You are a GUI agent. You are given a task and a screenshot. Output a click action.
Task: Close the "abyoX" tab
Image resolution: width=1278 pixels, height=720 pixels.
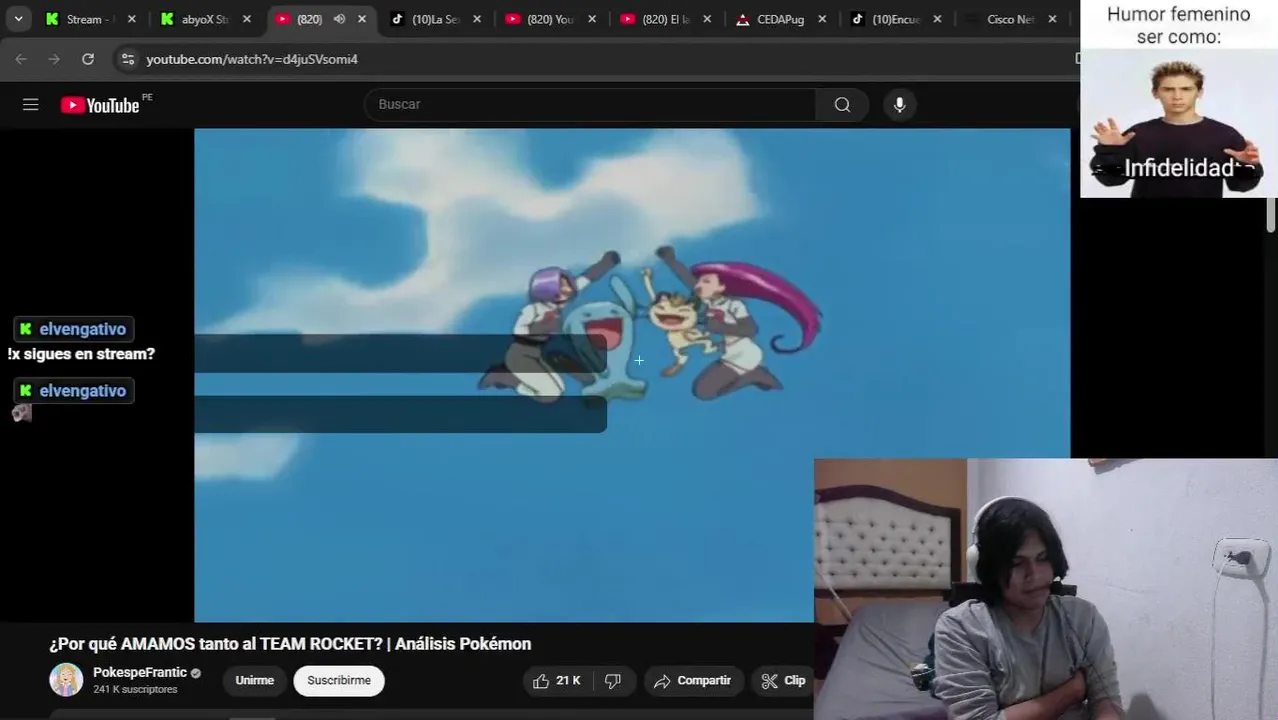[x=247, y=19]
